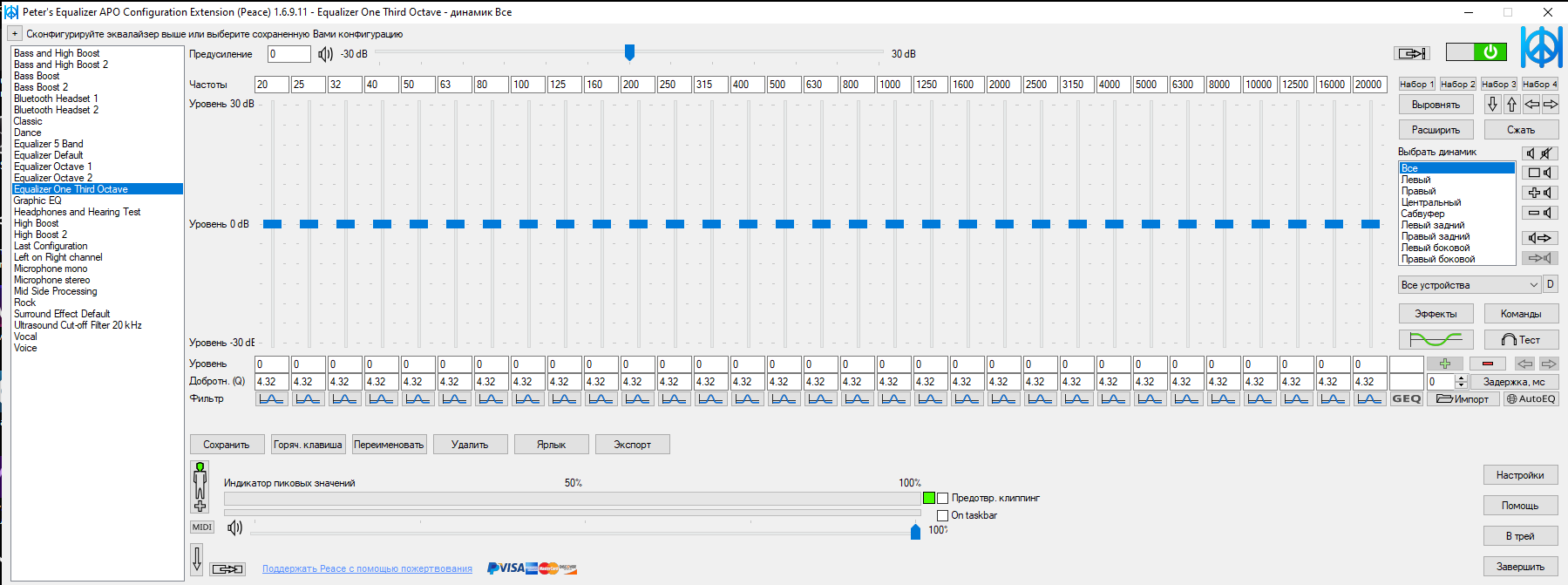Click the delay value stepper arrows
1568x585 pixels.
click(1462, 382)
